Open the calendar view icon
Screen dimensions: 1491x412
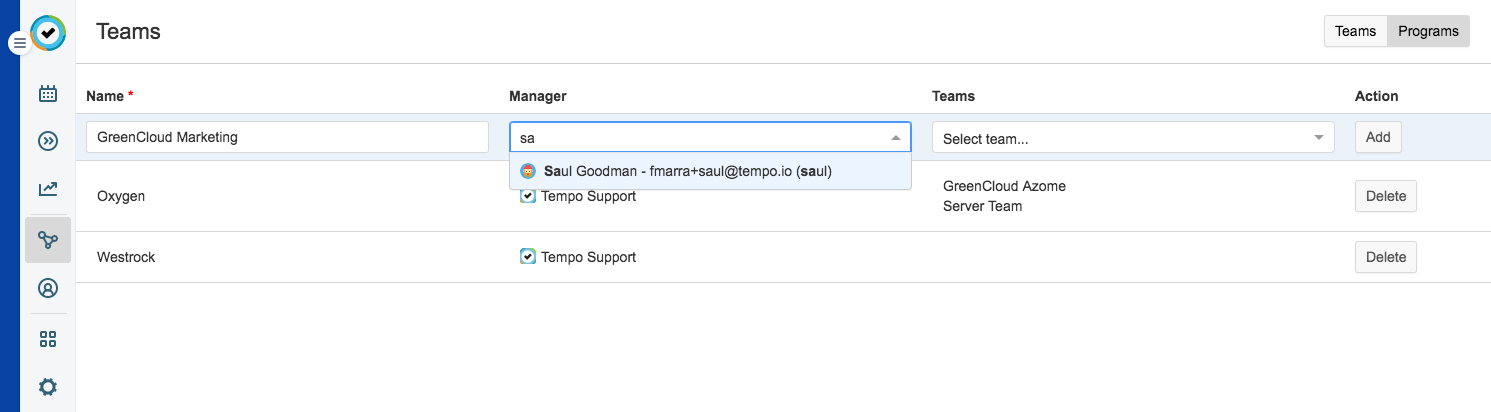48,94
